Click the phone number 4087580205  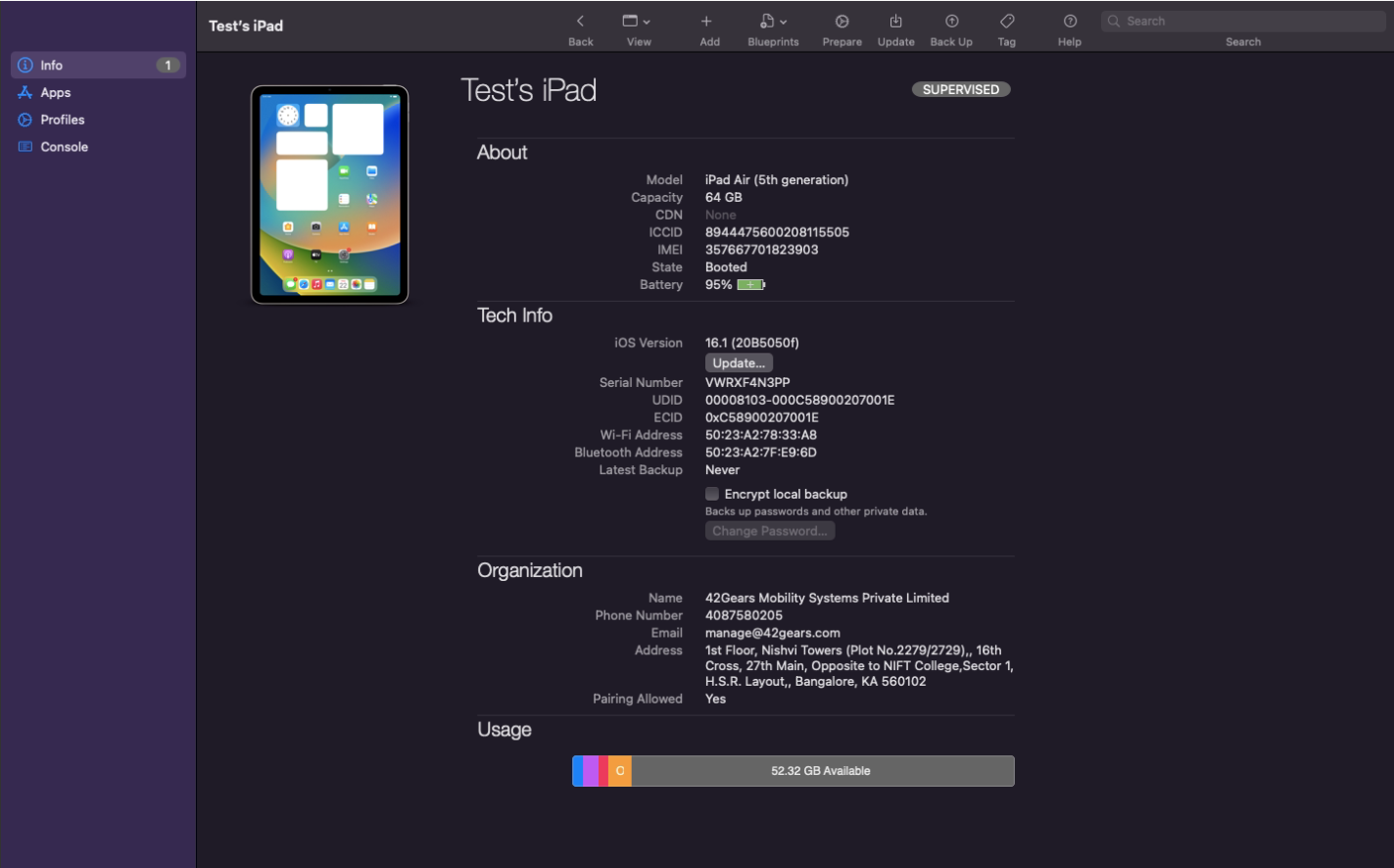pyautogui.click(x=744, y=615)
